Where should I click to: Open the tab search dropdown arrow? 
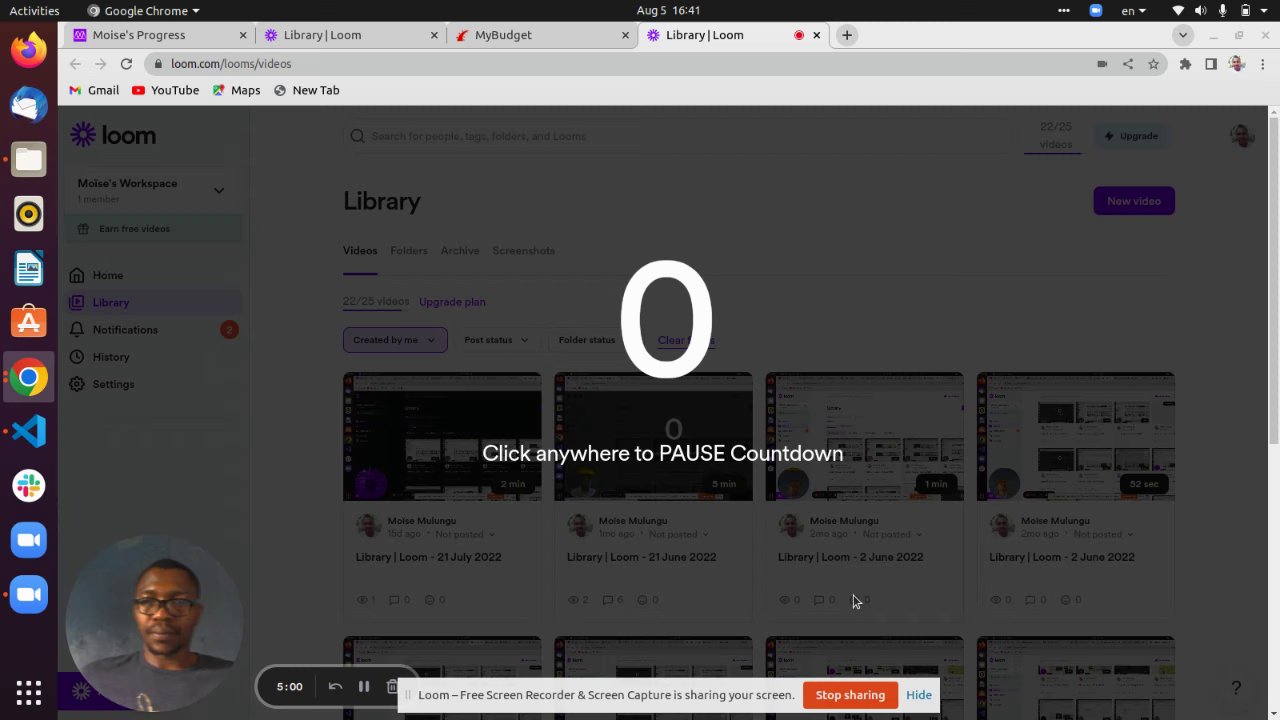point(1183,35)
